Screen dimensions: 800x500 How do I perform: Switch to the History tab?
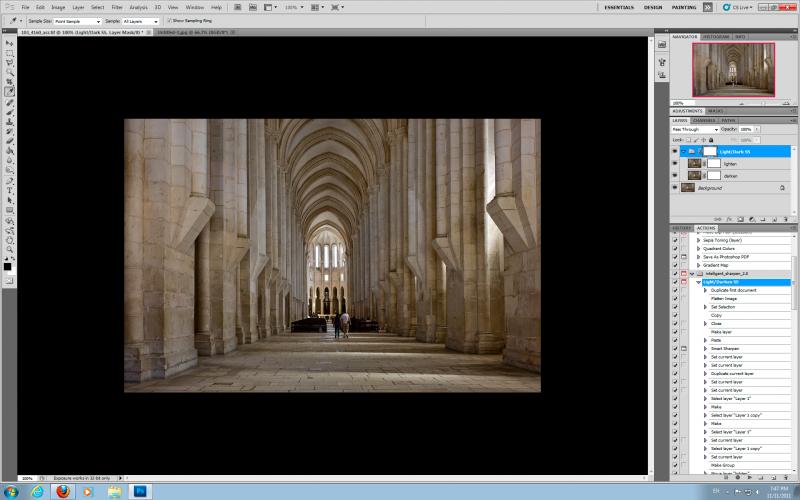point(682,228)
